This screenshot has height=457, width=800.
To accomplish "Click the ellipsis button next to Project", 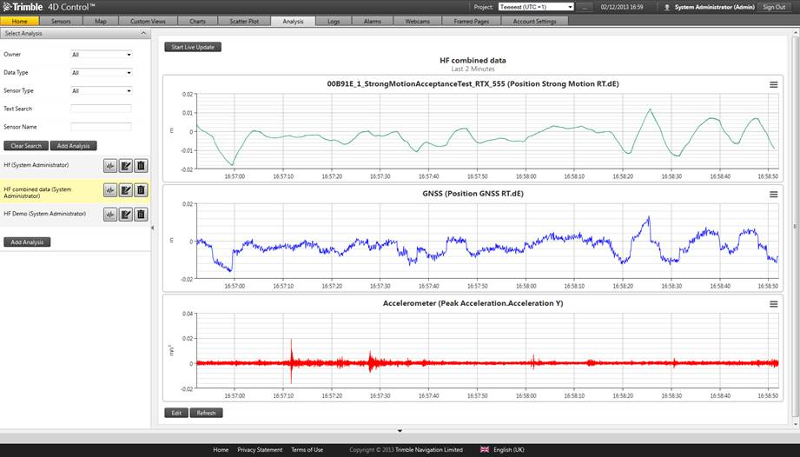I will tap(585, 7).
